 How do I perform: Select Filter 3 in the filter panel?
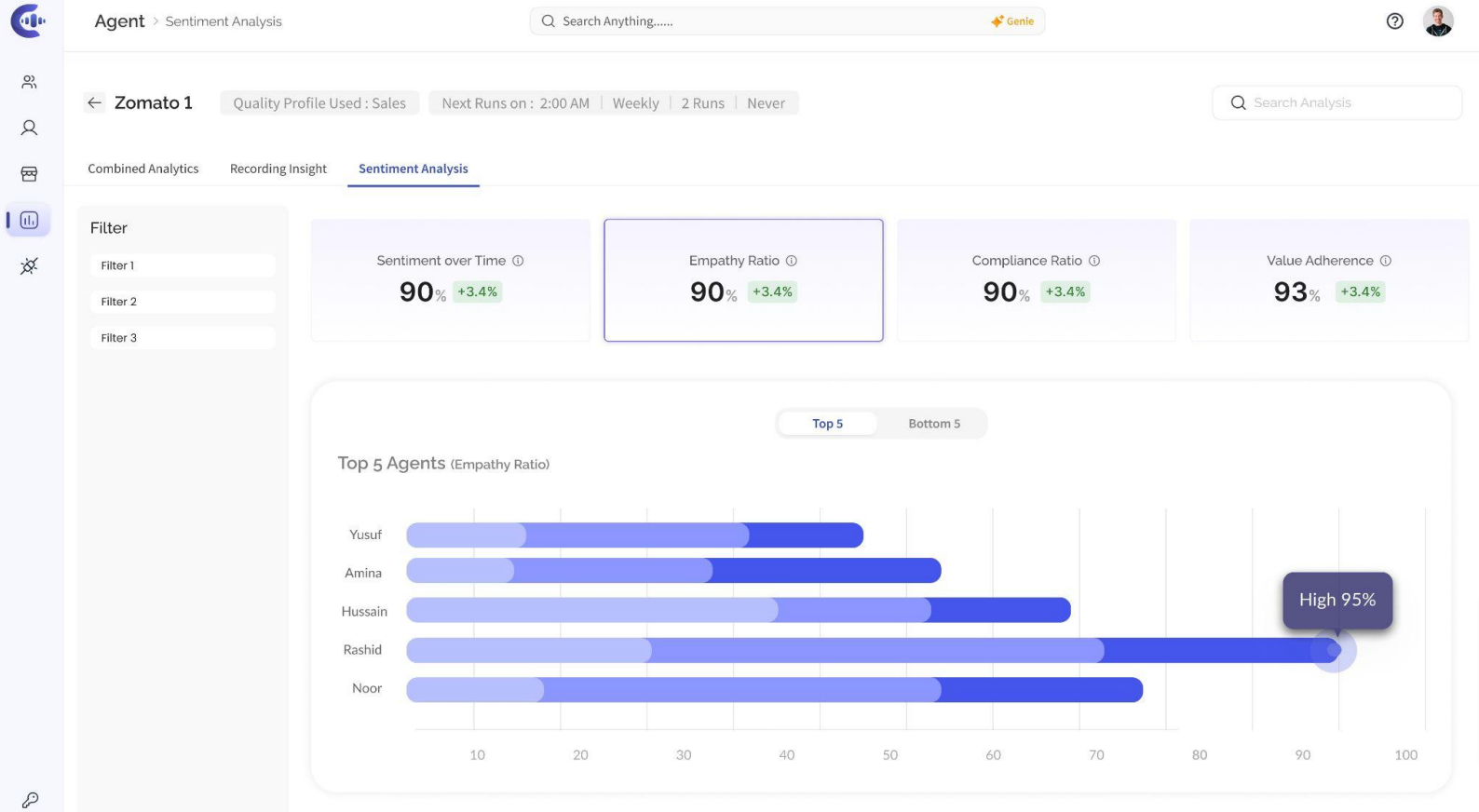tap(183, 338)
